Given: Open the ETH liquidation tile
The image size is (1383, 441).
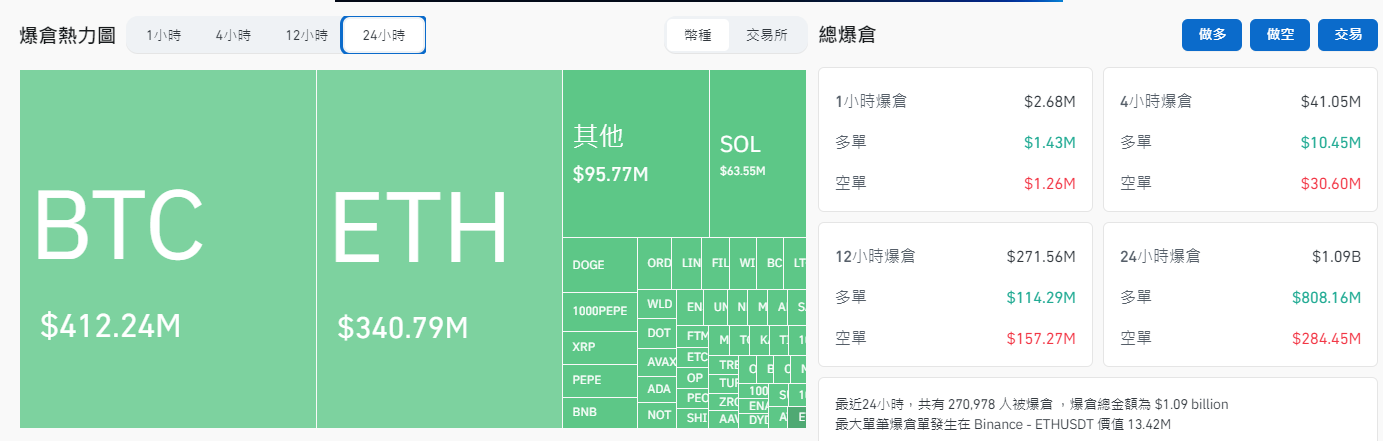Looking at the screenshot, I should (x=439, y=249).
